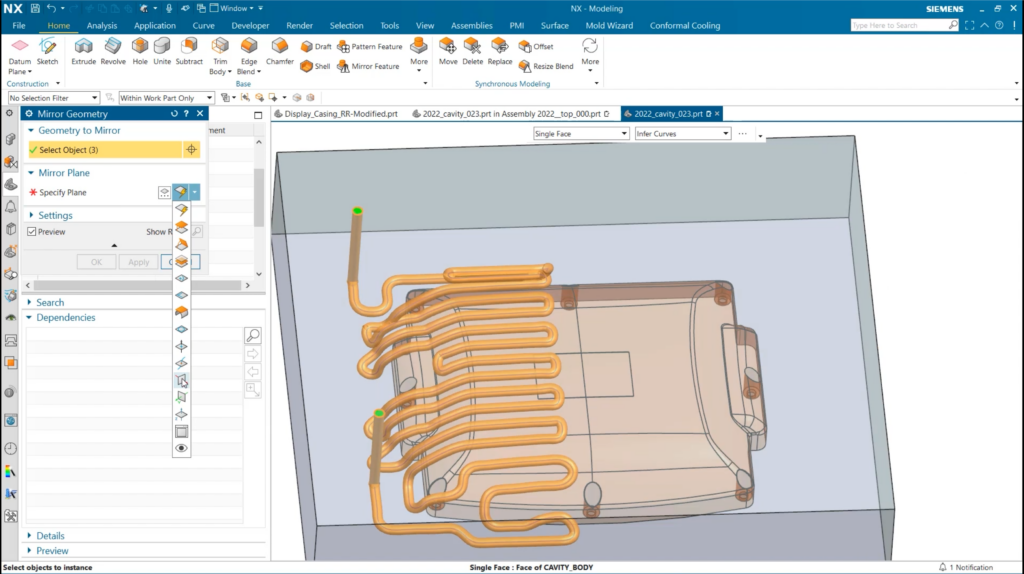Open the Infer Curves dropdown
The width and height of the screenshot is (1024, 574).
click(683, 133)
